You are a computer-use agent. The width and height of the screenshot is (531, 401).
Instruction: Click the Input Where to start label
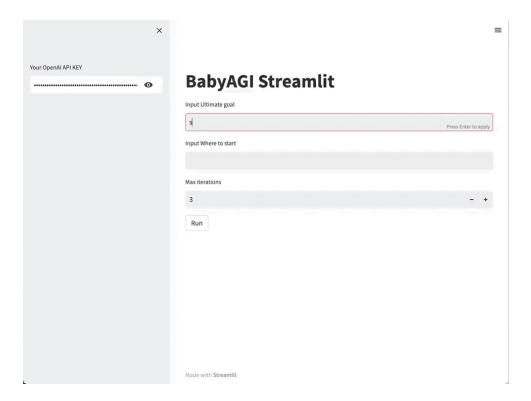pos(211,143)
